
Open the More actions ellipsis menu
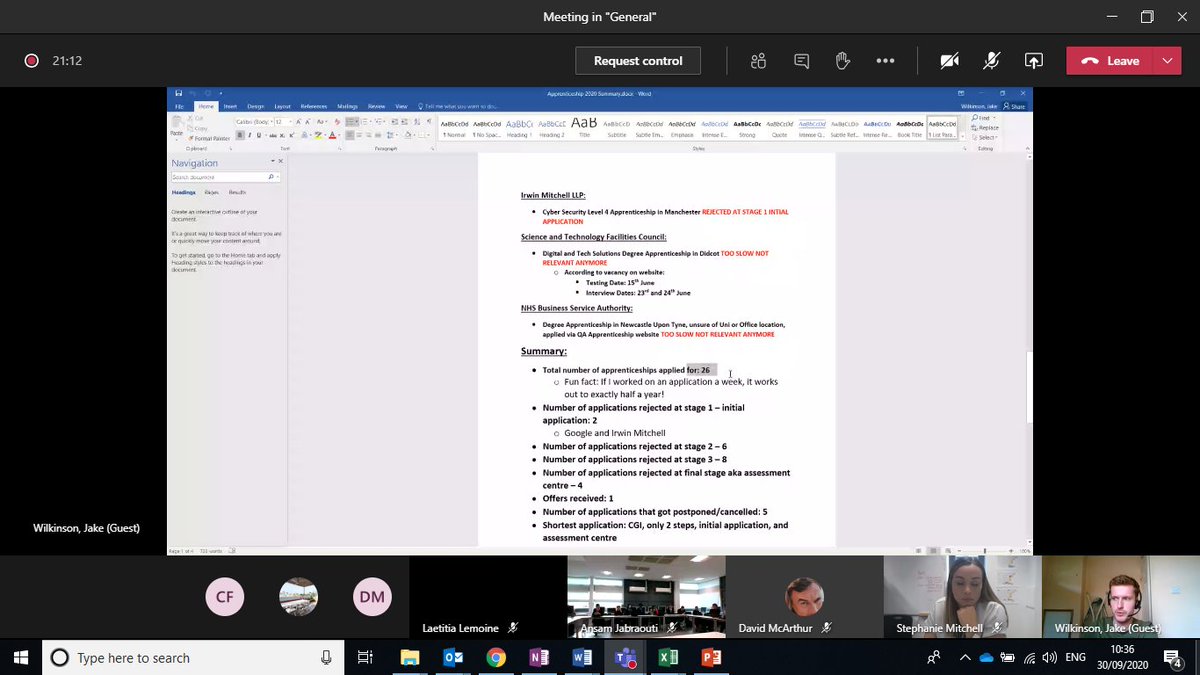tap(885, 61)
